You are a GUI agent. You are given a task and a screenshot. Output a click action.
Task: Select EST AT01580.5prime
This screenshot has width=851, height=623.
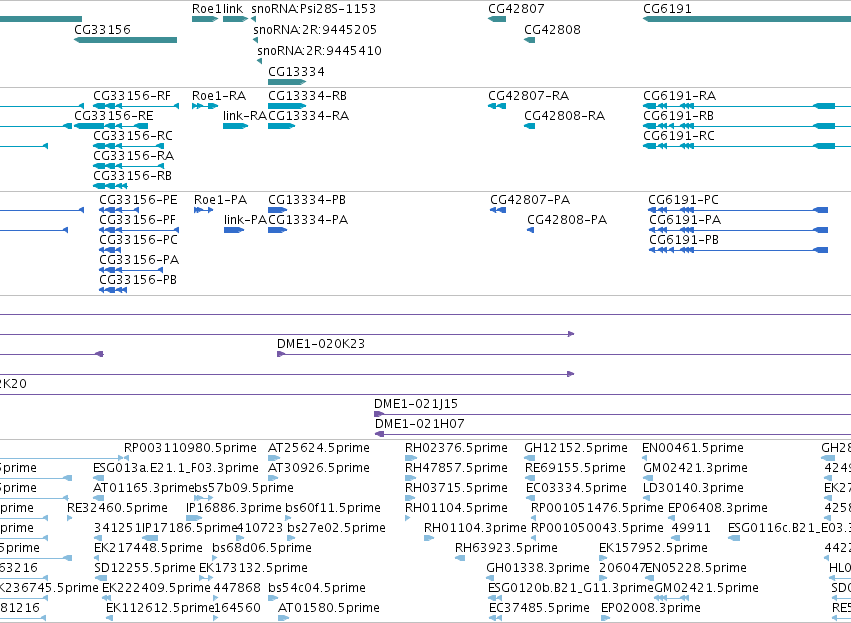pos(328,608)
